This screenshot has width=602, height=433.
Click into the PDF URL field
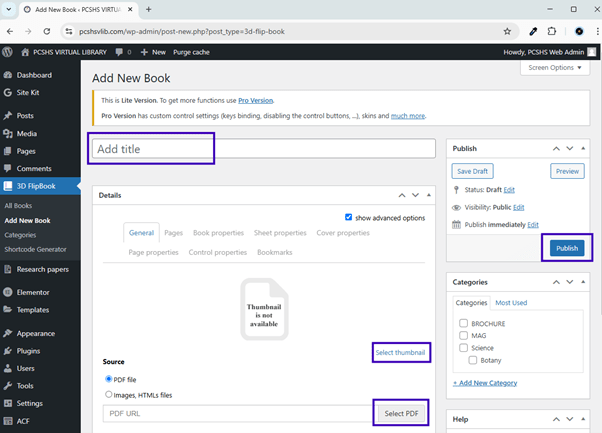tap(239, 413)
